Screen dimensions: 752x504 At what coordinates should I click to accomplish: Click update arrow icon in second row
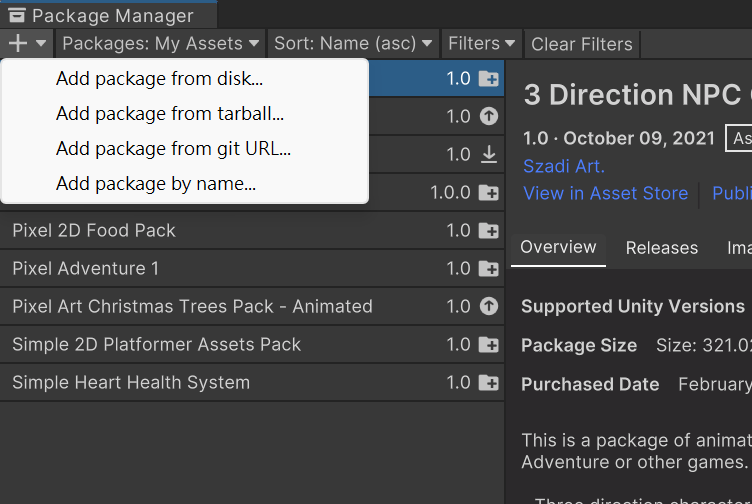coord(489,116)
